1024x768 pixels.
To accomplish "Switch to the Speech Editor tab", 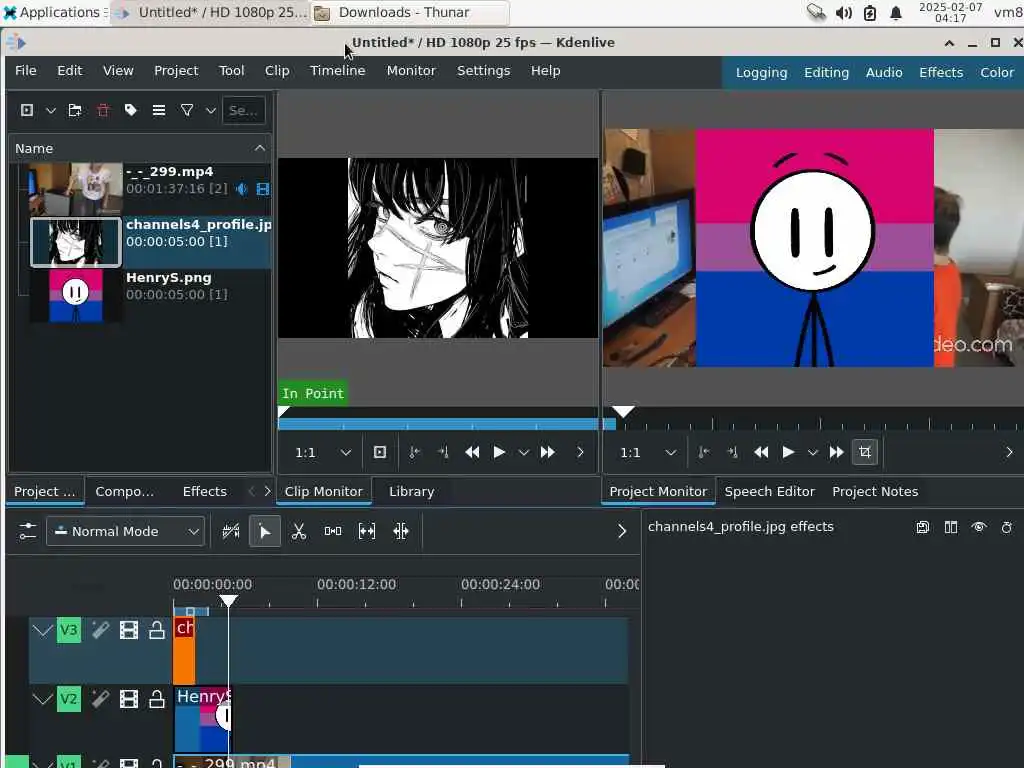I will pyautogui.click(x=770, y=491).
